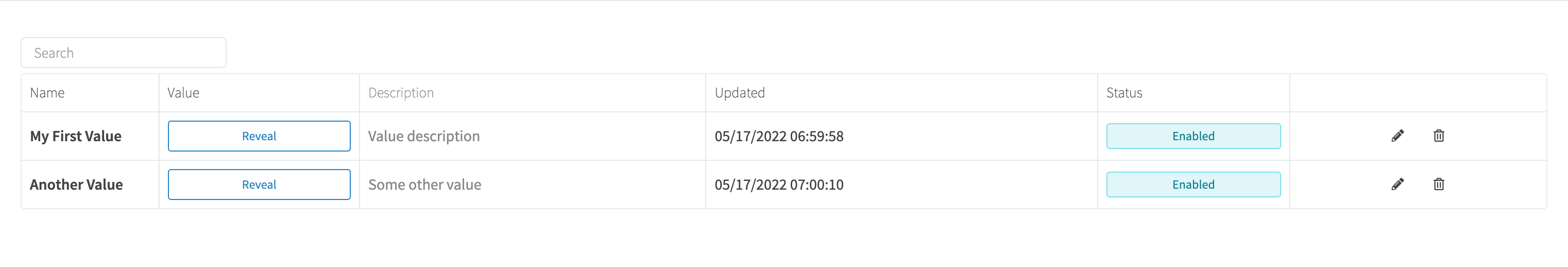Sort by the Name column header

(47, 93)
